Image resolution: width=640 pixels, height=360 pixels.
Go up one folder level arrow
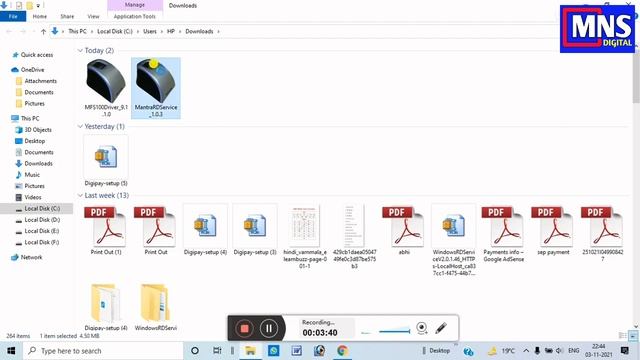click(43, 31)
